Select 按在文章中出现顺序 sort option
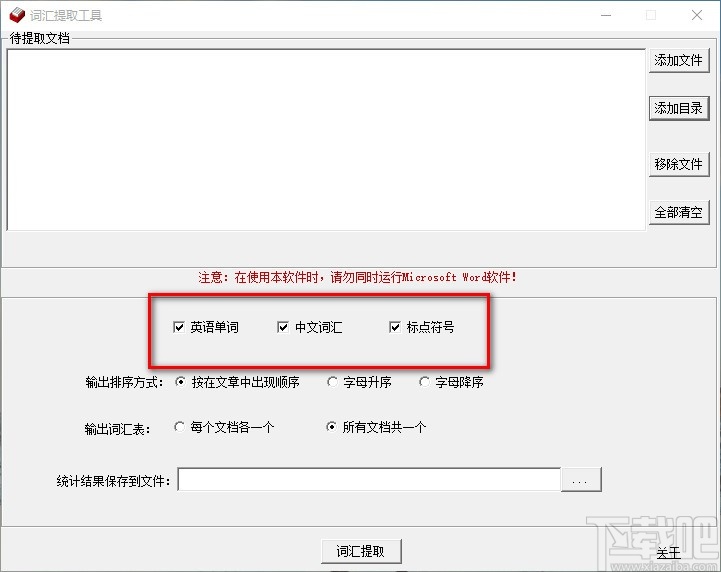 tap(180, 382)
